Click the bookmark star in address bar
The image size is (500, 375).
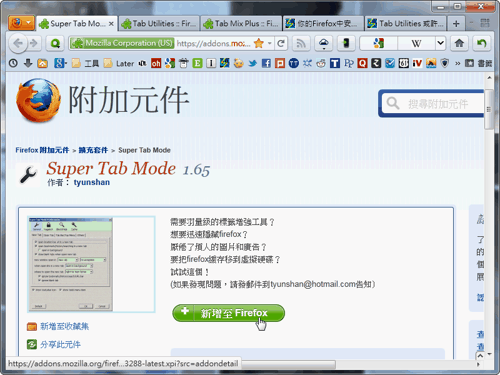(x=258, y=43)
